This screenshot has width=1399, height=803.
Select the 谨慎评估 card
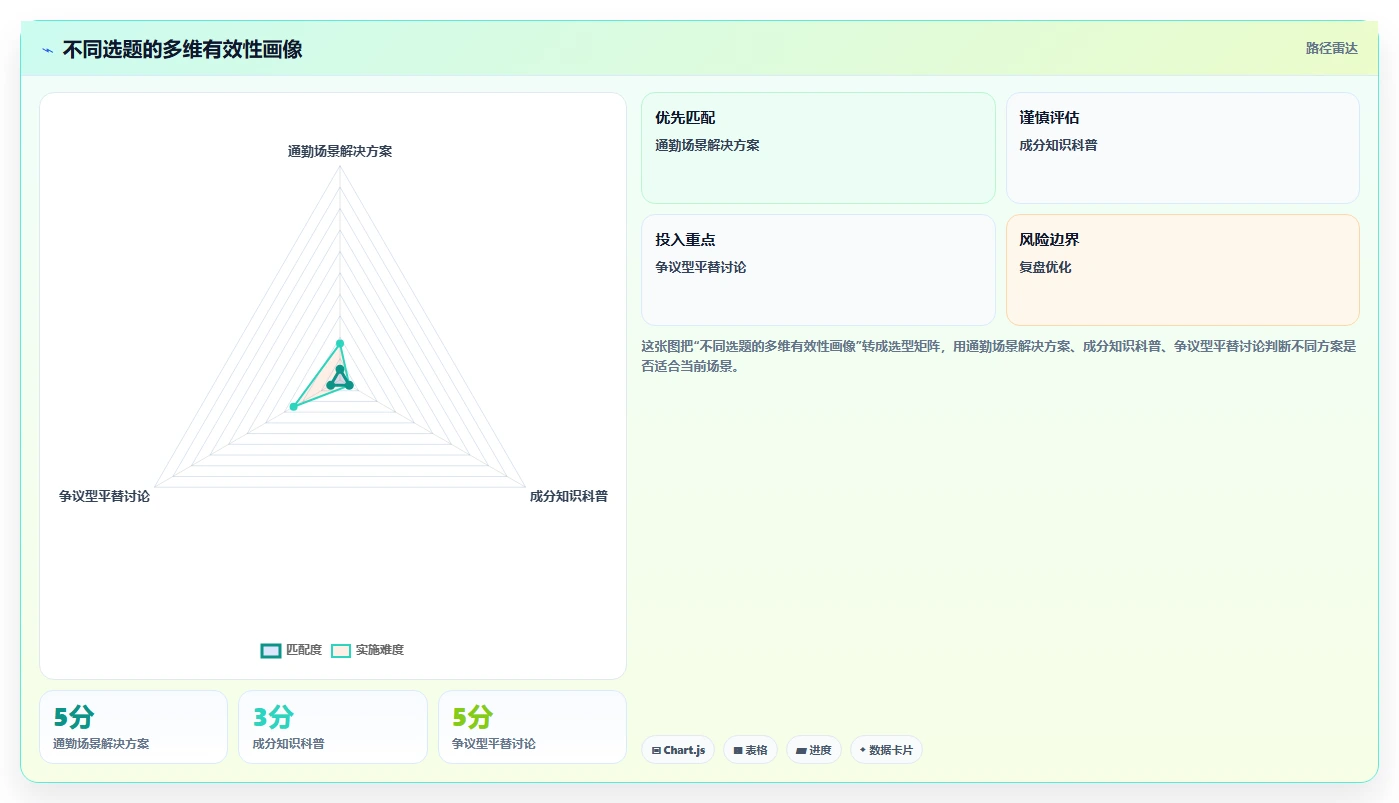coord(1182,148)
